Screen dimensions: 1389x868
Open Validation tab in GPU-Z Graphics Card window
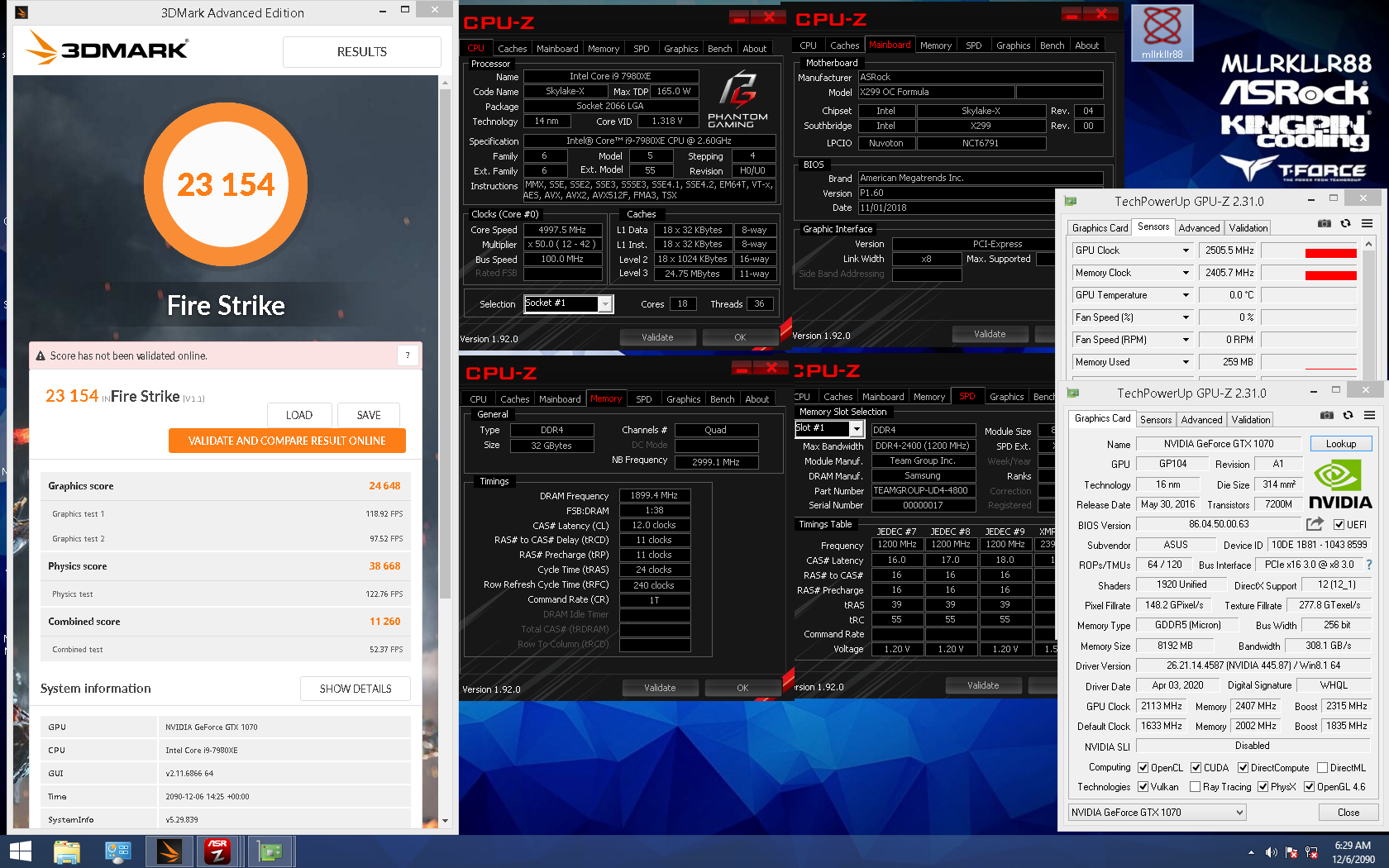click(1250, 420)
